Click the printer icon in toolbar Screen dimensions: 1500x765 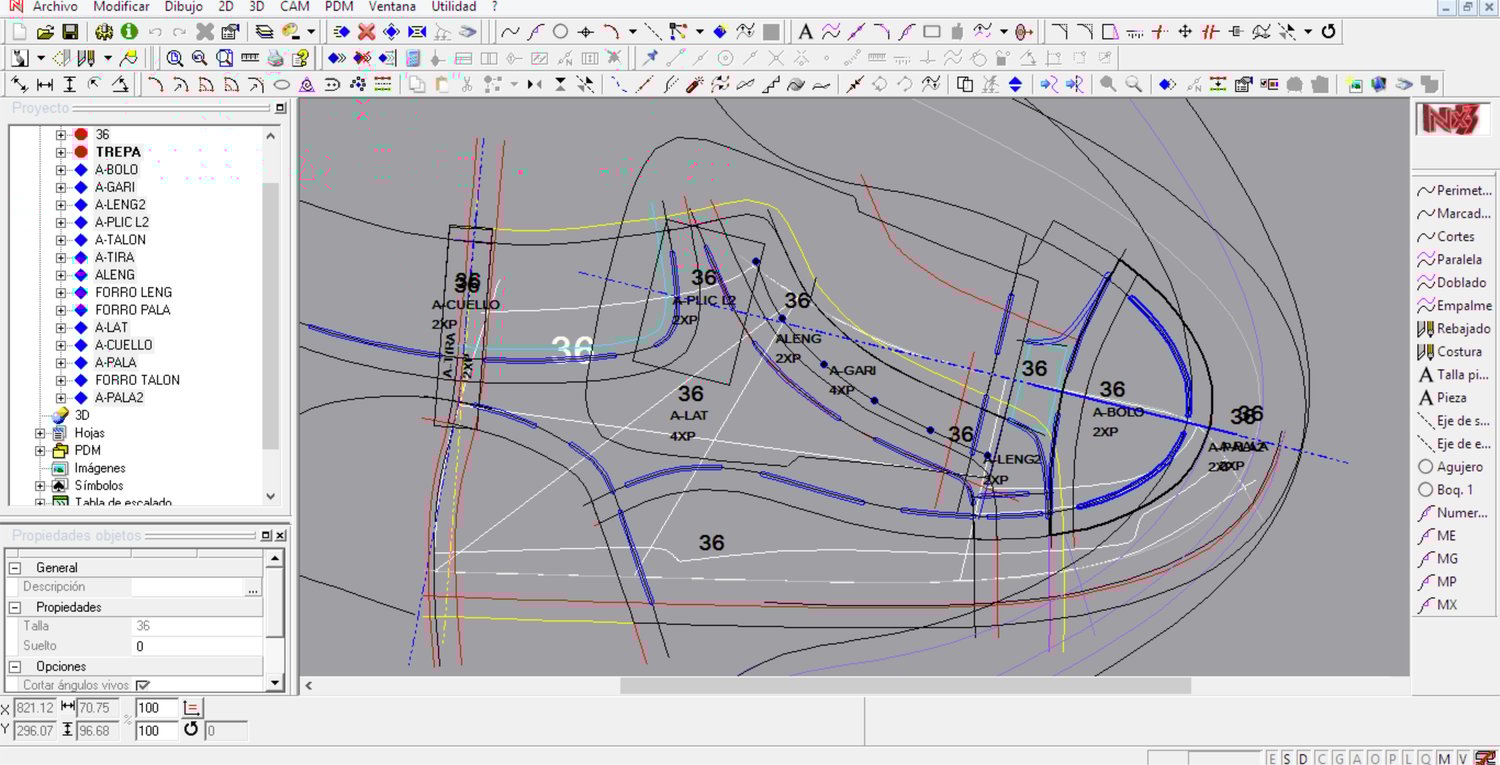click(275, 58)
